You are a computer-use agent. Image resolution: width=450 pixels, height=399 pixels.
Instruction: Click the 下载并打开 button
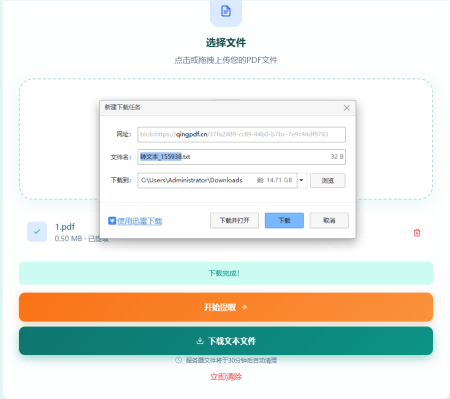click(x=234, y=220)
